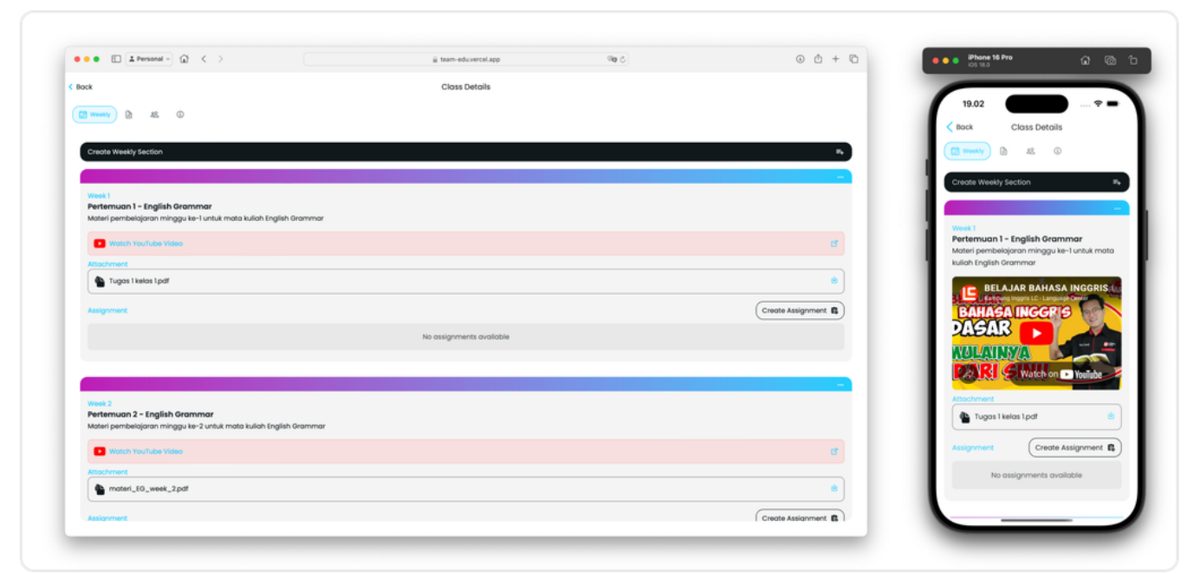Image resolution: width=1200 pixels, height=573 pixels.
Task: Open materi_EG_week_2.pdf attachment
Action: (466, 489)
